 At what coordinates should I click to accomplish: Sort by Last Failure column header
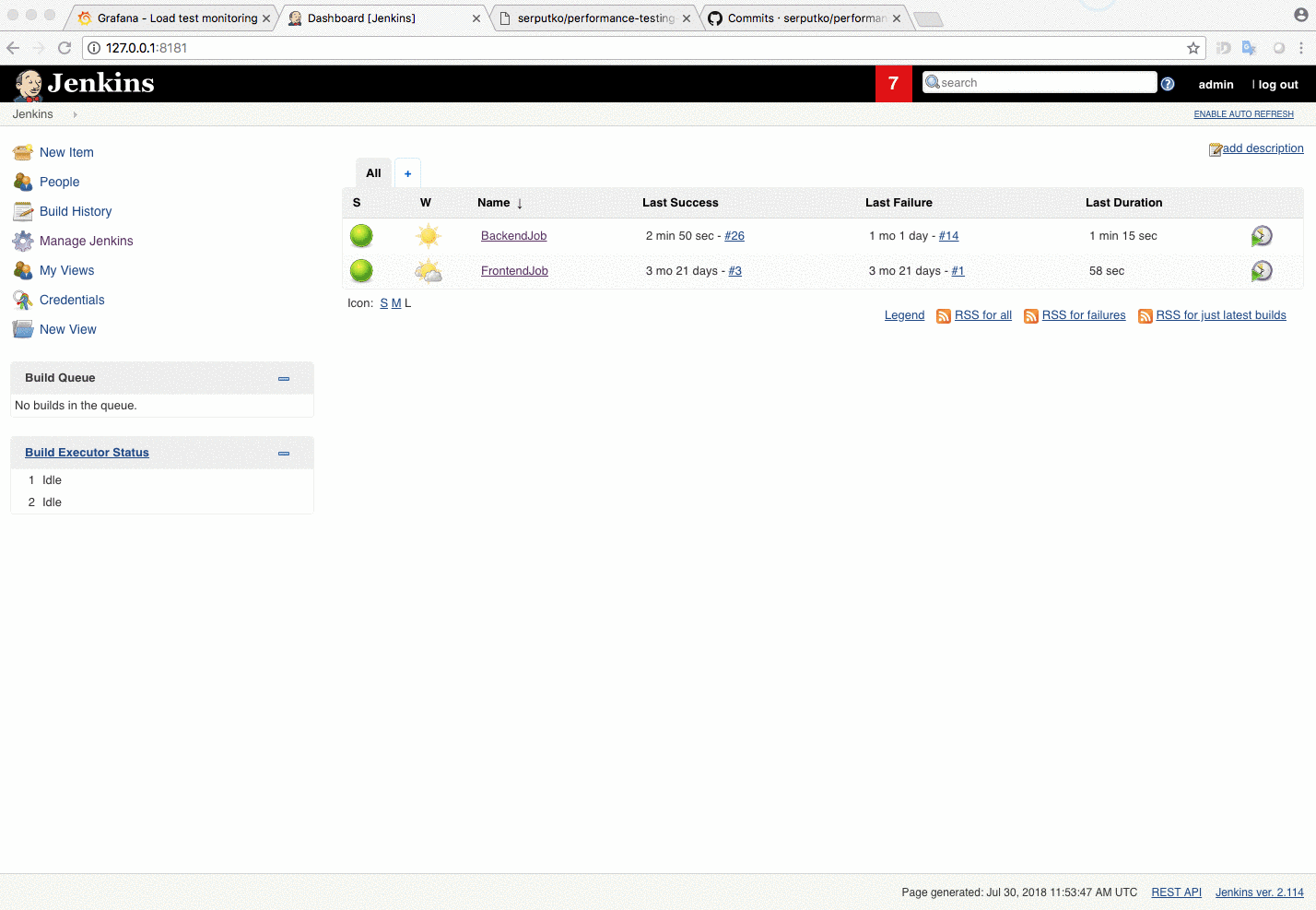tap(899, 203)
